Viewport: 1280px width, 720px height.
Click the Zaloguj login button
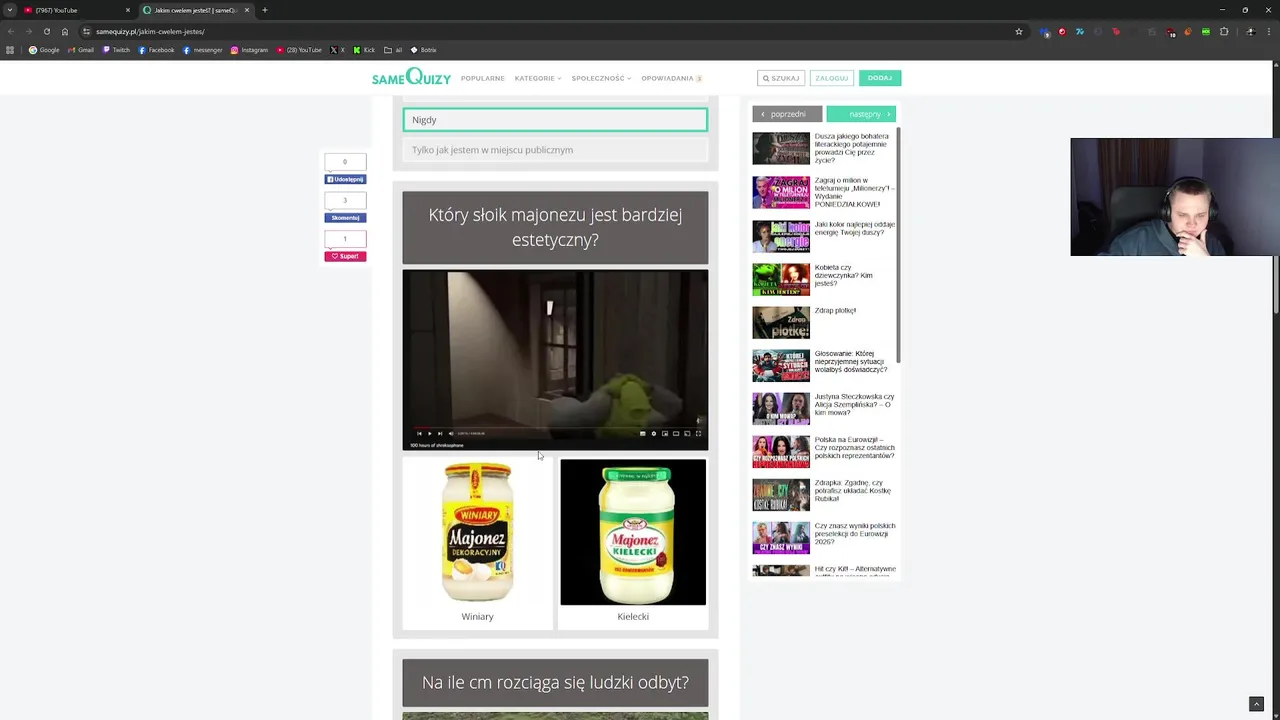[x=831, y=78]
